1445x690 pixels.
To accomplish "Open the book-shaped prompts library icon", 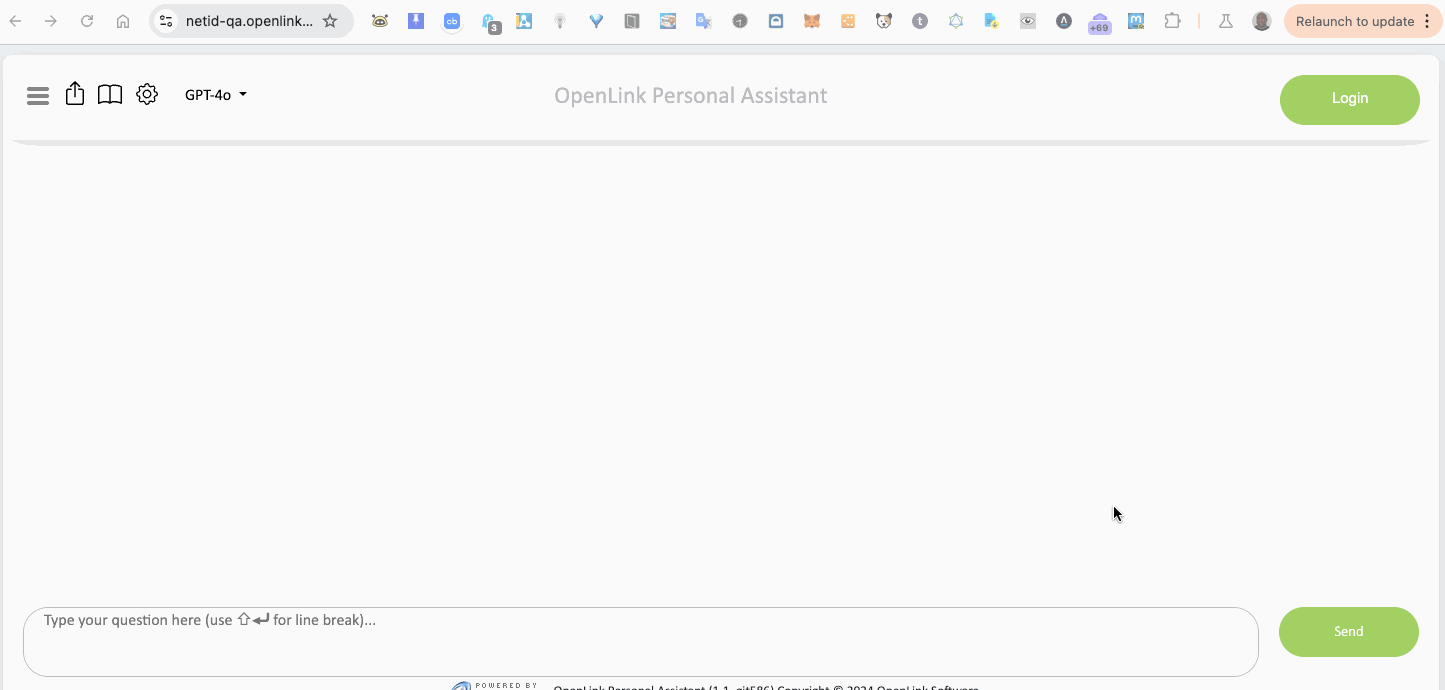I will click(x=110, y=95).
